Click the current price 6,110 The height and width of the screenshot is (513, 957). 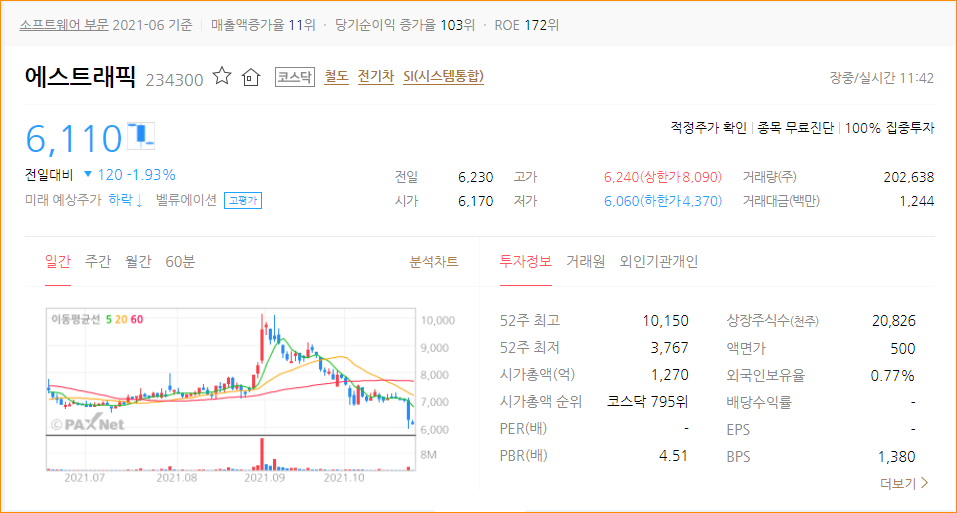click(74, 138)
